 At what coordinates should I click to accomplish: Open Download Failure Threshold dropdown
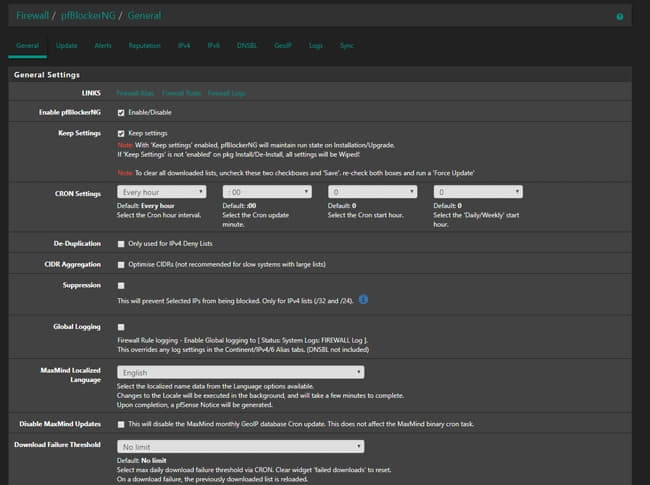tap(240, 446)
